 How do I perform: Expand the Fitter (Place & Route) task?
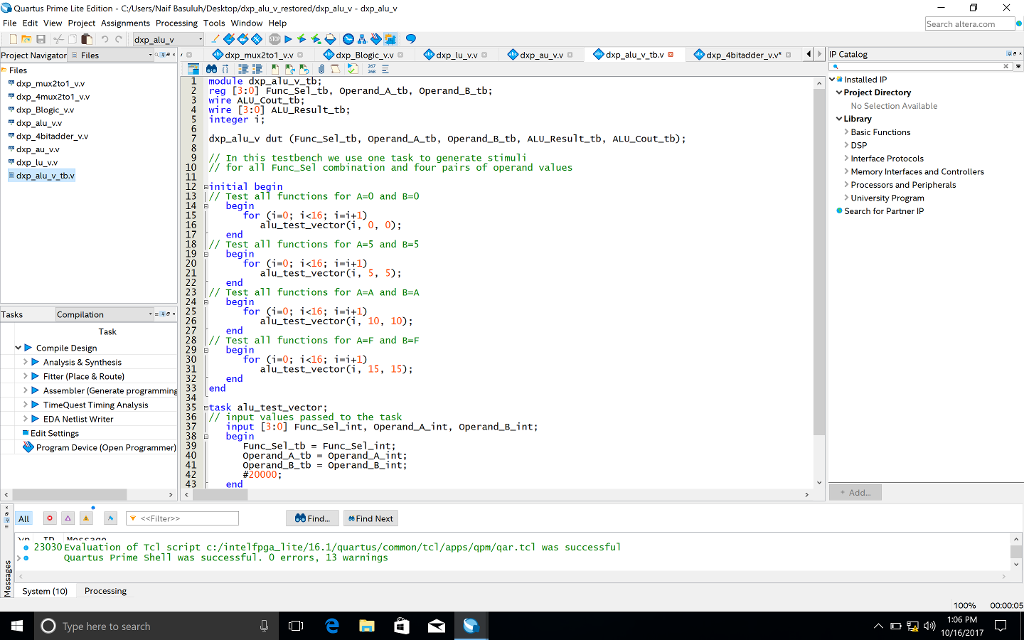pyautogui.click(x=25, y=376)
